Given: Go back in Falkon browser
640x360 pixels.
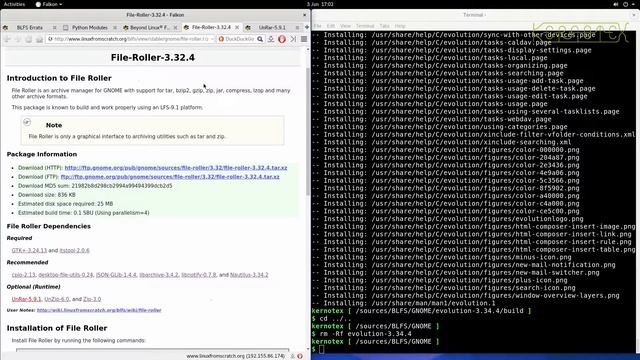Looking at the screenshot, I should pyautogui.click(x=8, y=39).
